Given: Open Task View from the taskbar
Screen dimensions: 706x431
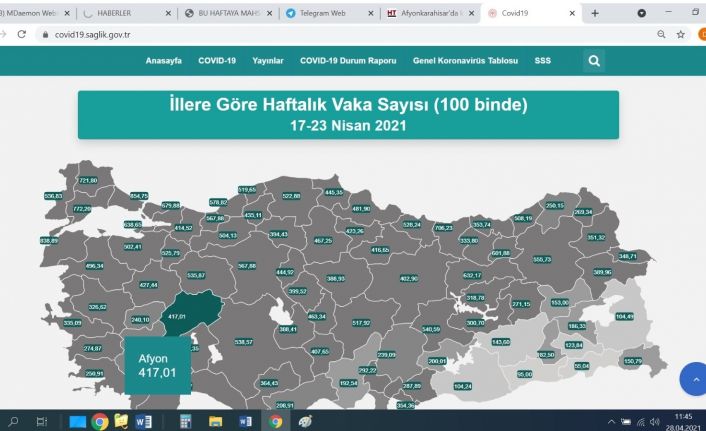Looking at the screenshot, I should [41, 422].
